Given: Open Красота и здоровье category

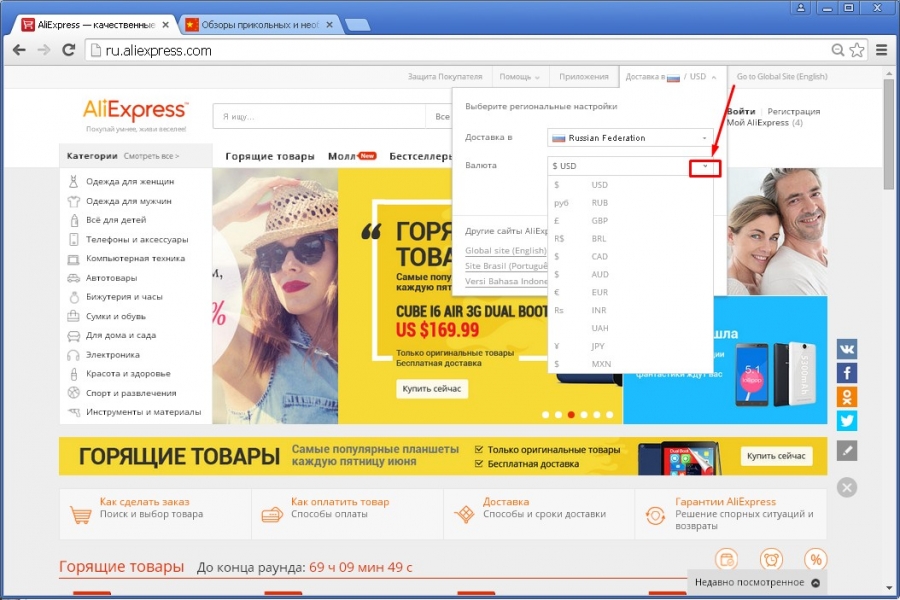Looking at the screenshot, I should tap(129, 374).
